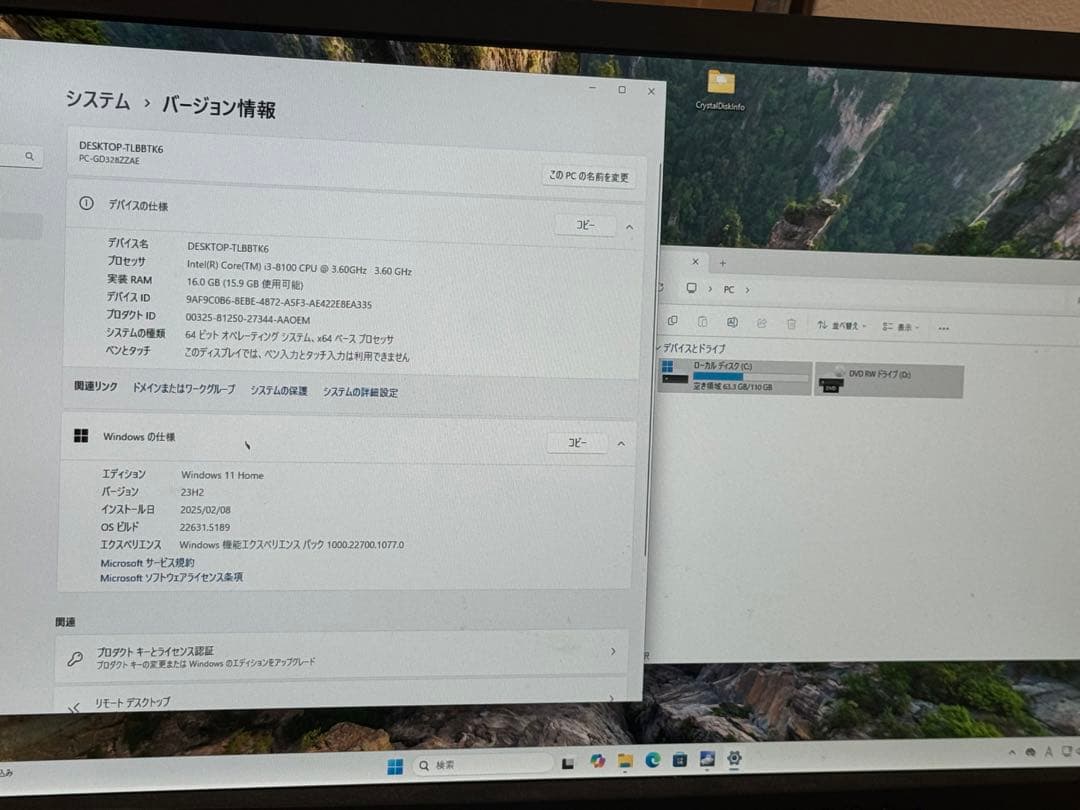This screenshot has height=810, width=1080.
Task: Click the Share icon in Explorer toolbar
Action: (x=760, y=320)
